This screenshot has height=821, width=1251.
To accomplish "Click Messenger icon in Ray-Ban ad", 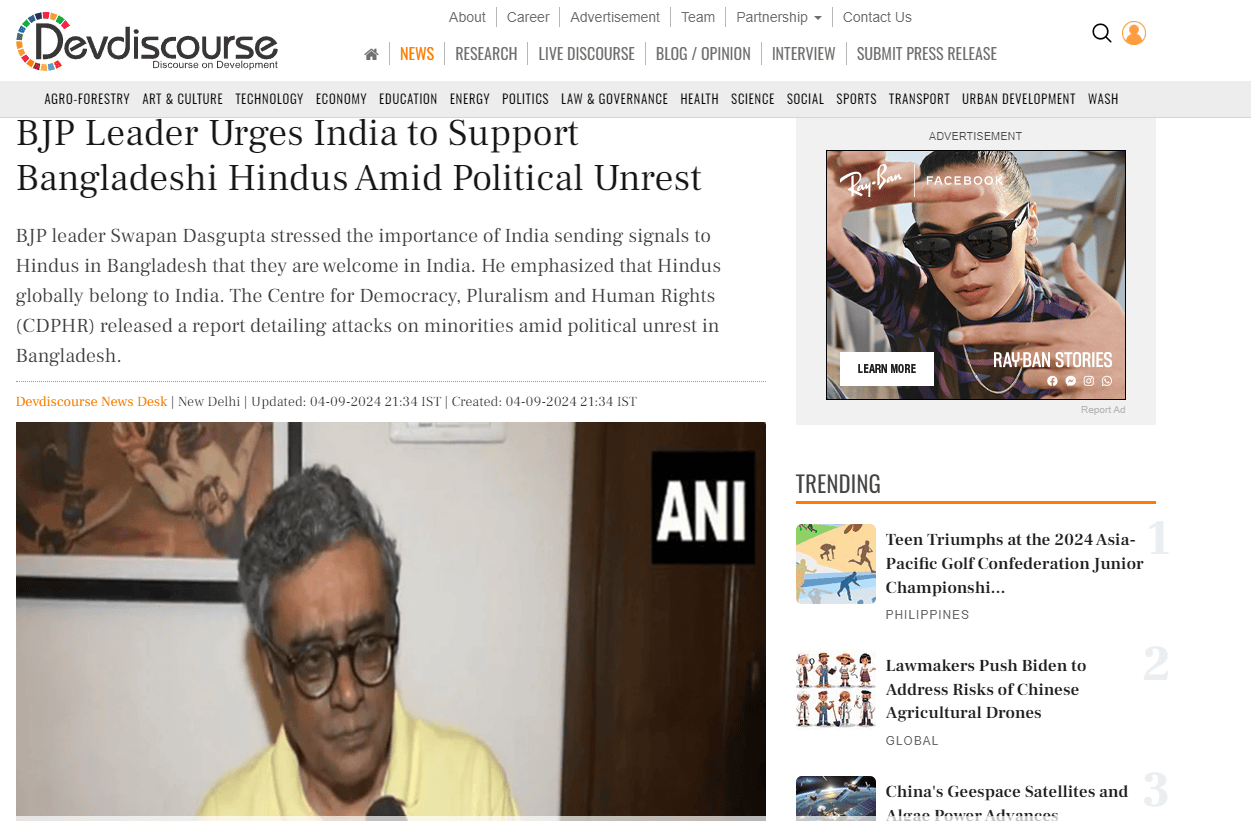I will [x=1071, y=381].
